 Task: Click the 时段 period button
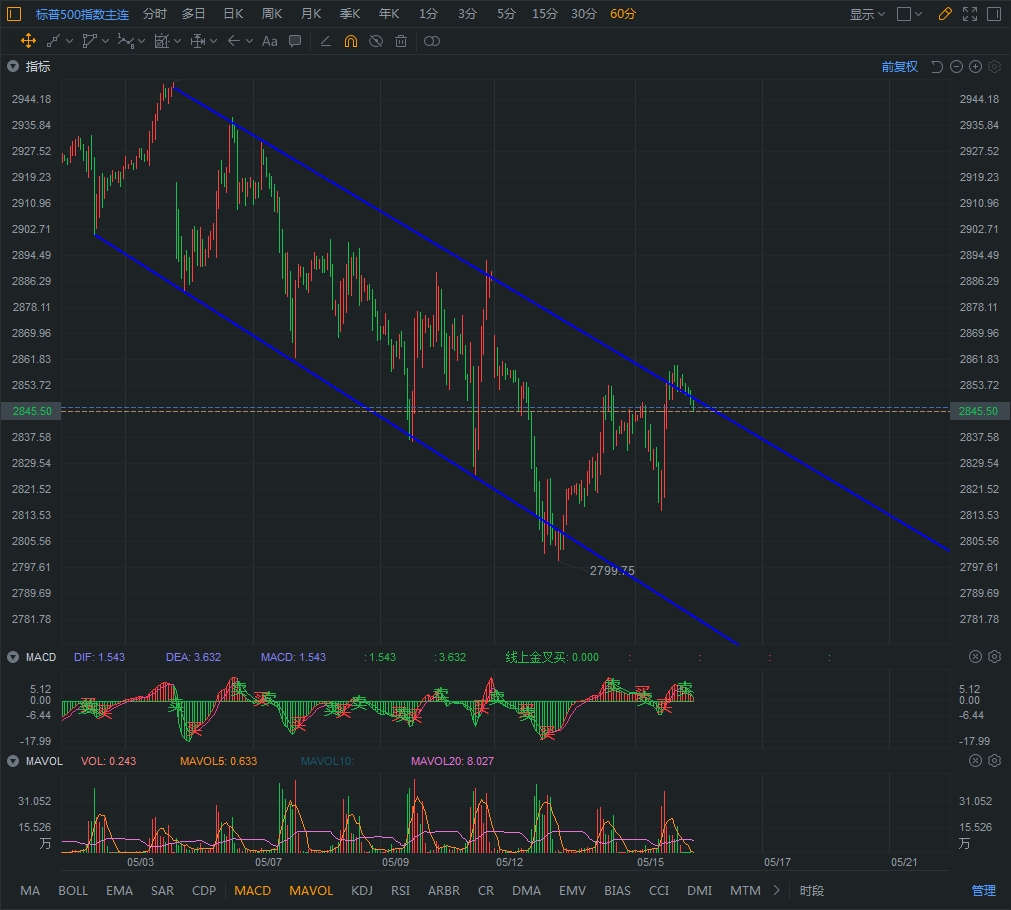(x=812, y=891)
